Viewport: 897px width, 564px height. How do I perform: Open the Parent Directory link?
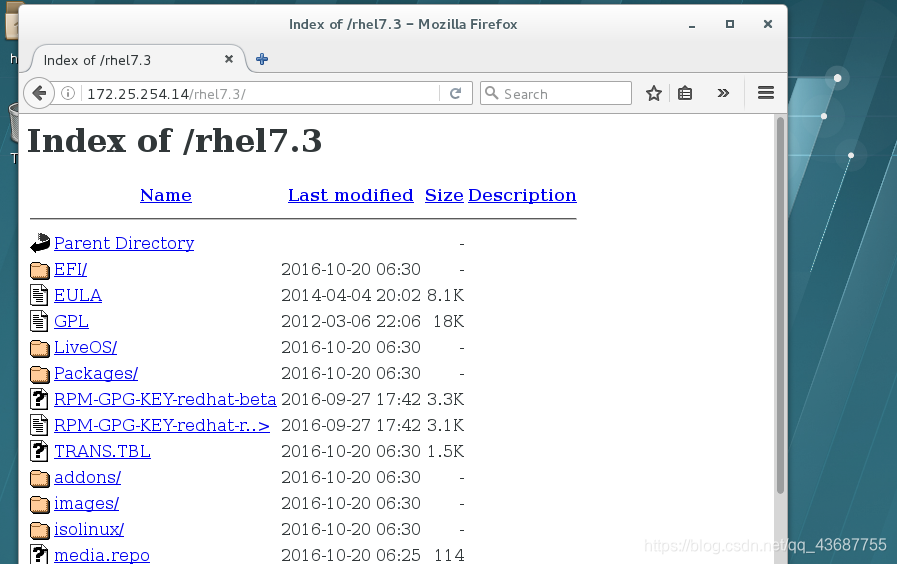pos(124,243)
